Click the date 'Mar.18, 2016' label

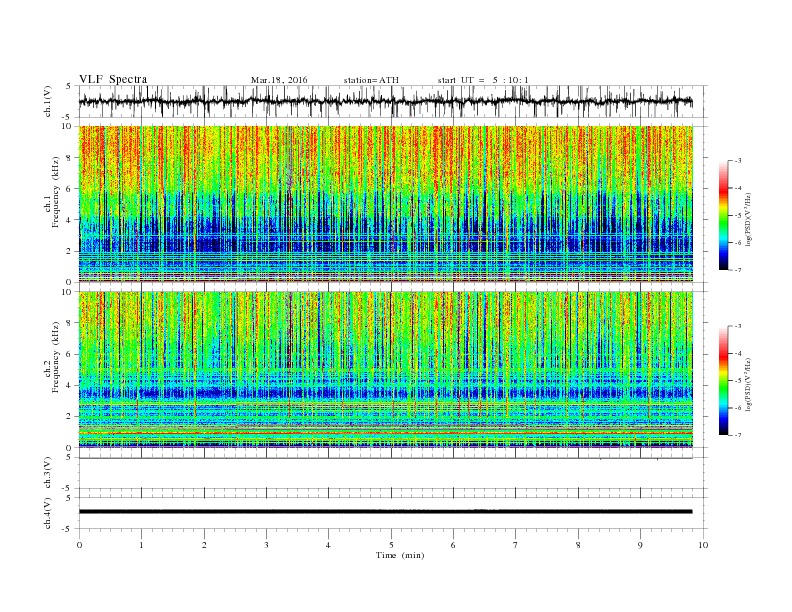pyautogui.click(x=279, y=80)
